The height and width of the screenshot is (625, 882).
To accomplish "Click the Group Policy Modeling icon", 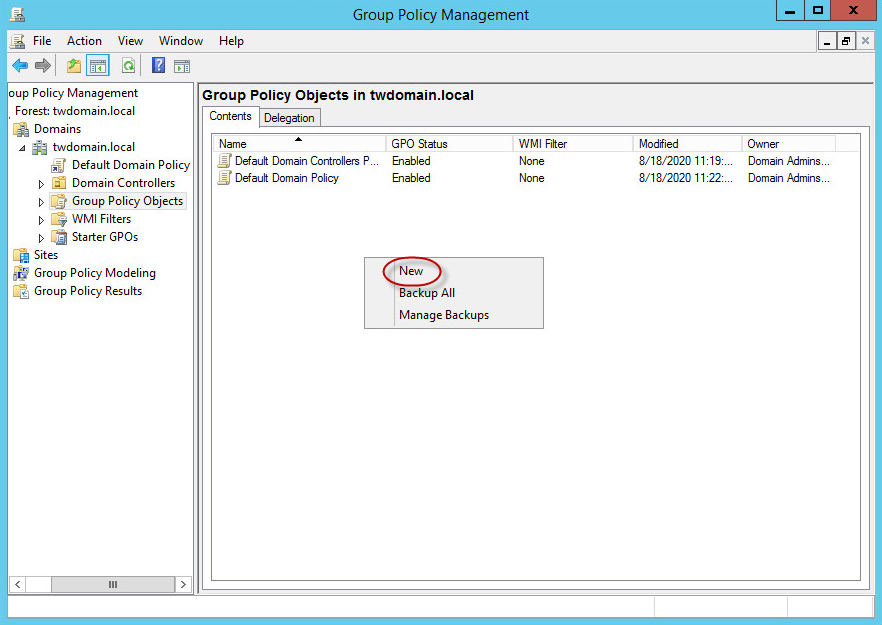I will (x=22, y=272).
